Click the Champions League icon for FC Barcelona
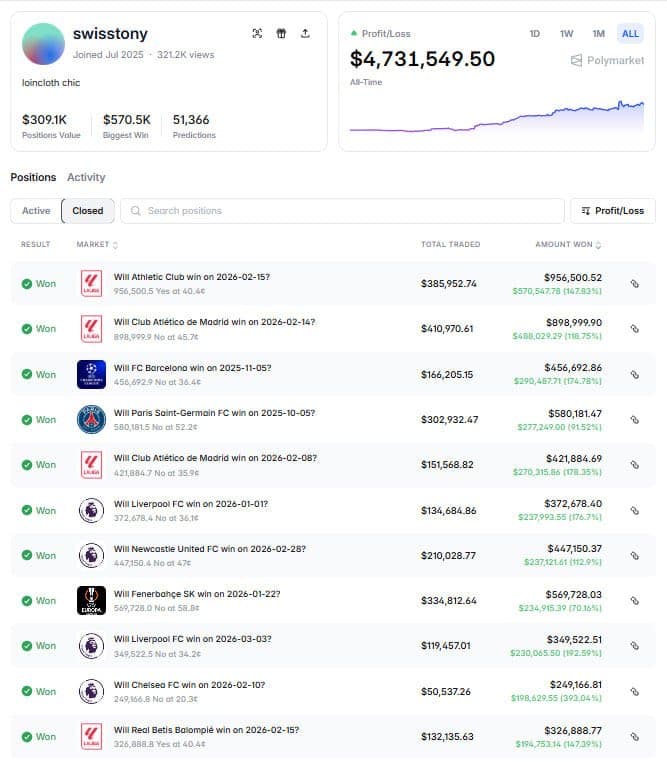Viewport: 667px width, 762px height. click(x=91, y=374)
